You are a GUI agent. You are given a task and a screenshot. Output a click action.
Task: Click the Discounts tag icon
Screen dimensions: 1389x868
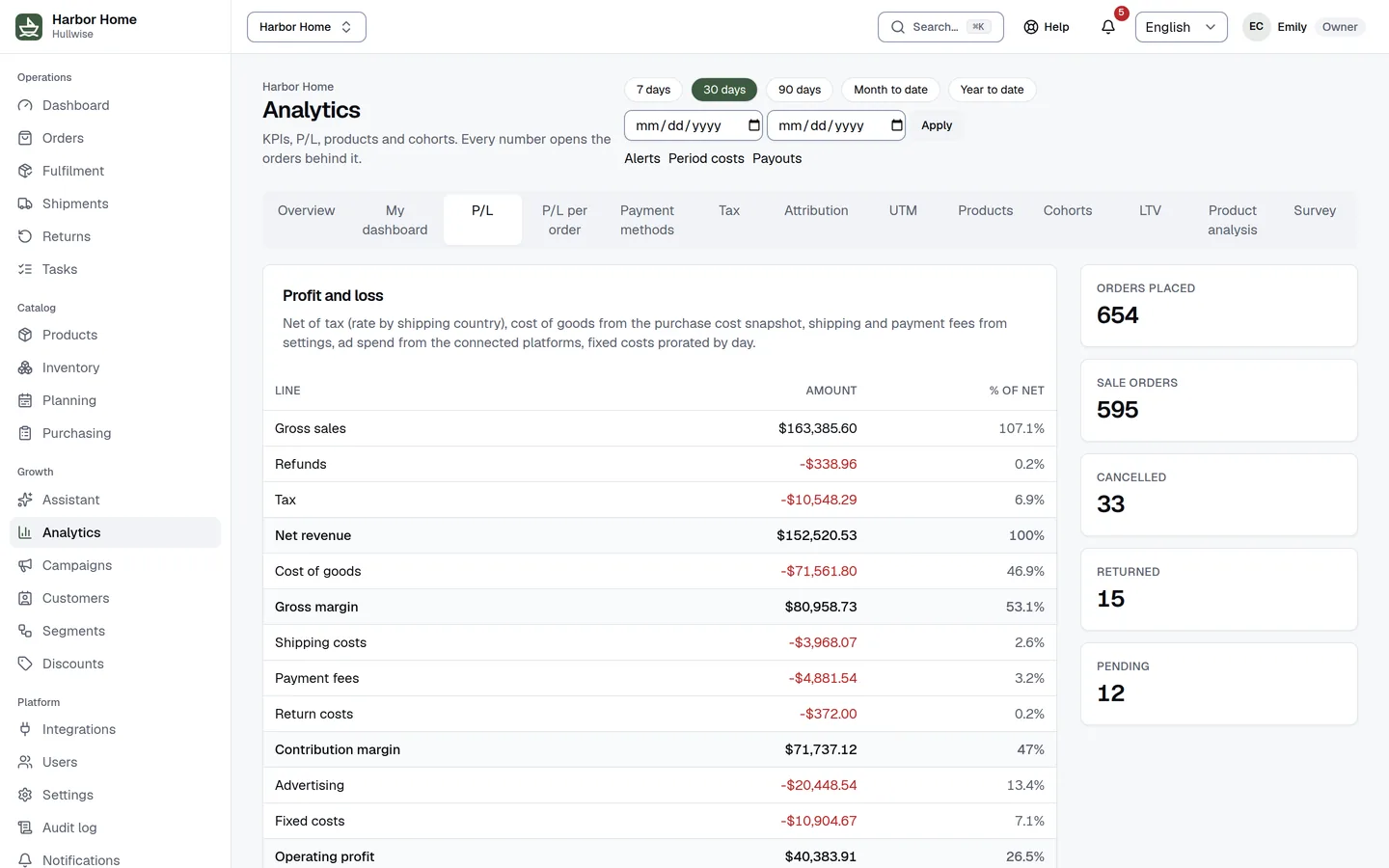tap(25, 664)
